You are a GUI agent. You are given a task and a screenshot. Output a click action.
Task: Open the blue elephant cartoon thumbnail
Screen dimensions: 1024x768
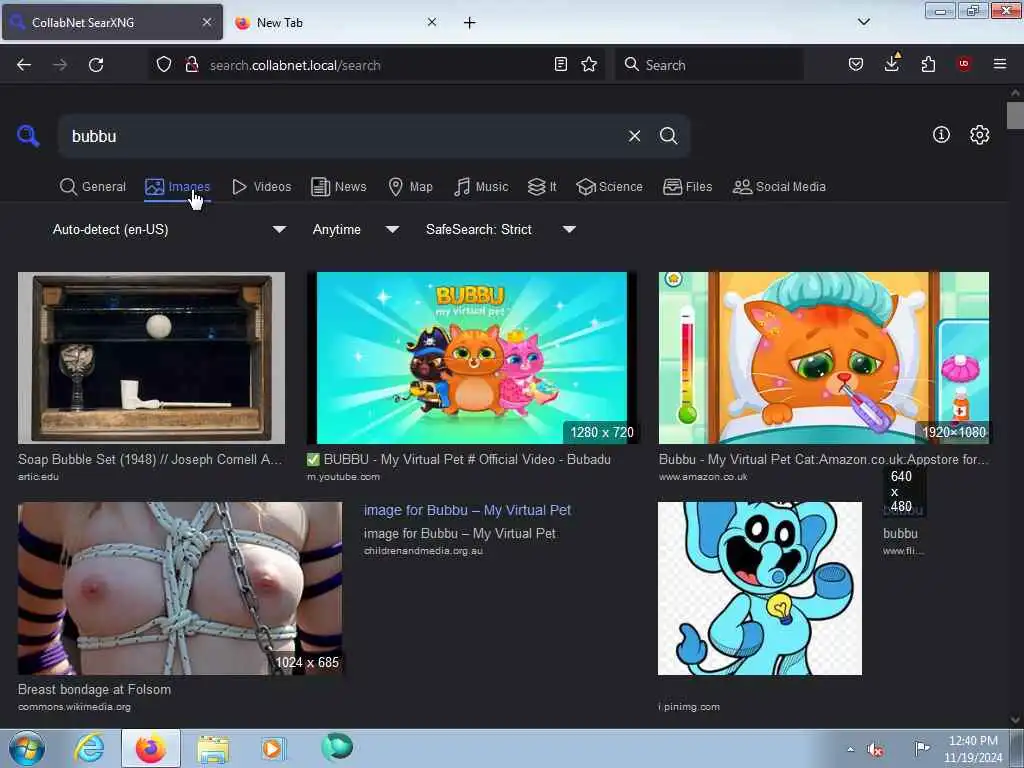(760, 588)
